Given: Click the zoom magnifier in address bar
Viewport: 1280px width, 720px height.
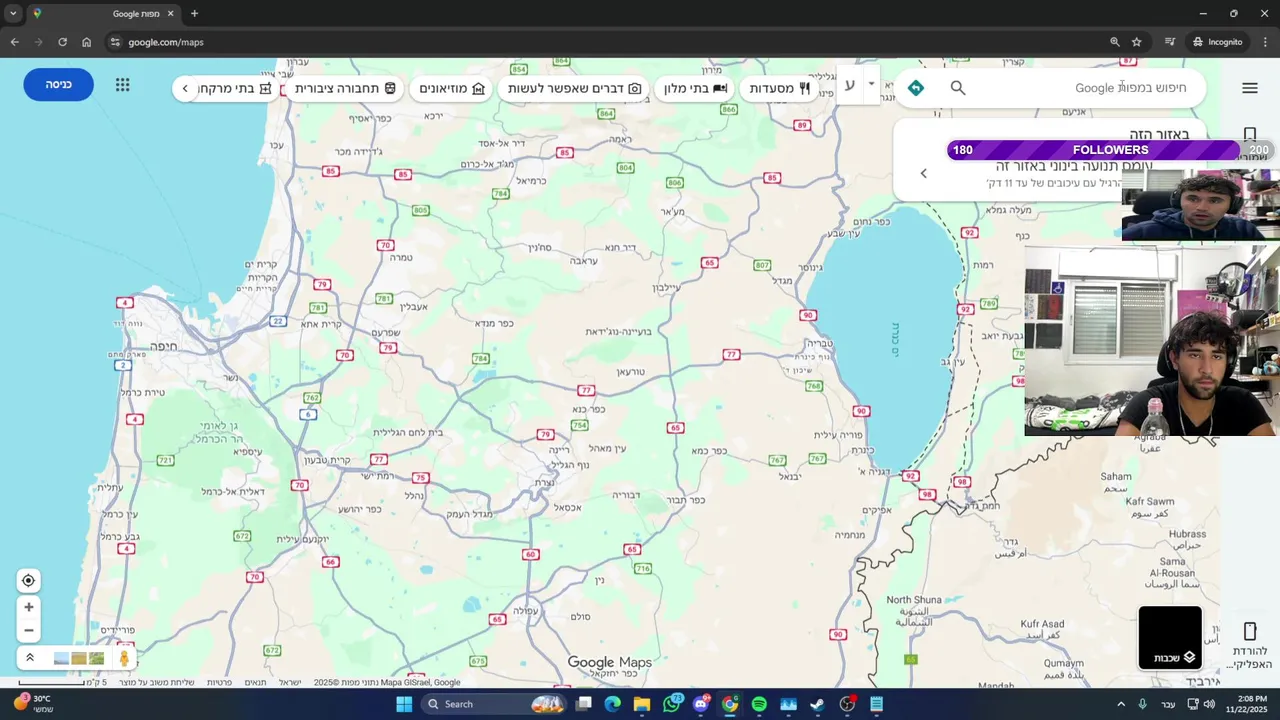Looking at the screenshot, I should 1114,42.
